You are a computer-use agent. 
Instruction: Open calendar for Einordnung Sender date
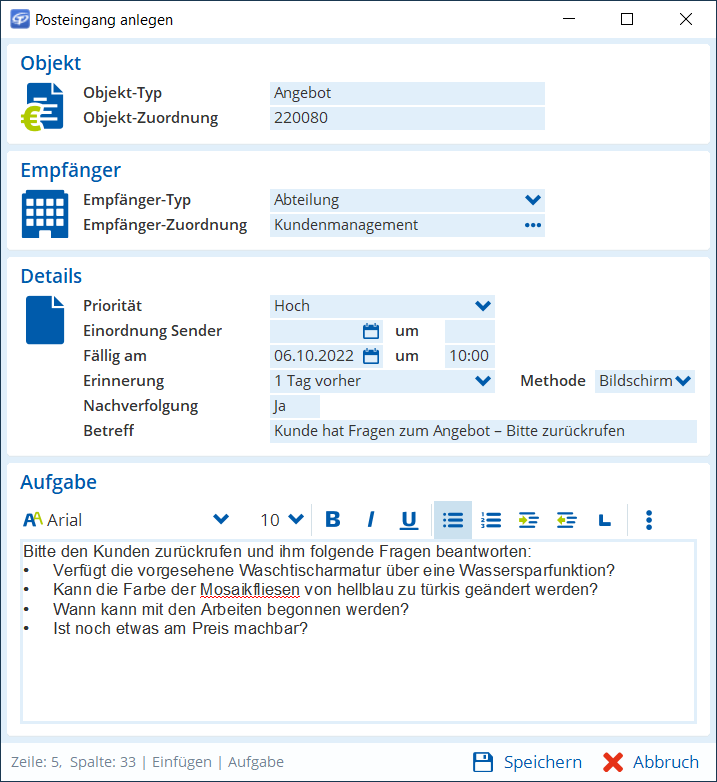(371, 331)
